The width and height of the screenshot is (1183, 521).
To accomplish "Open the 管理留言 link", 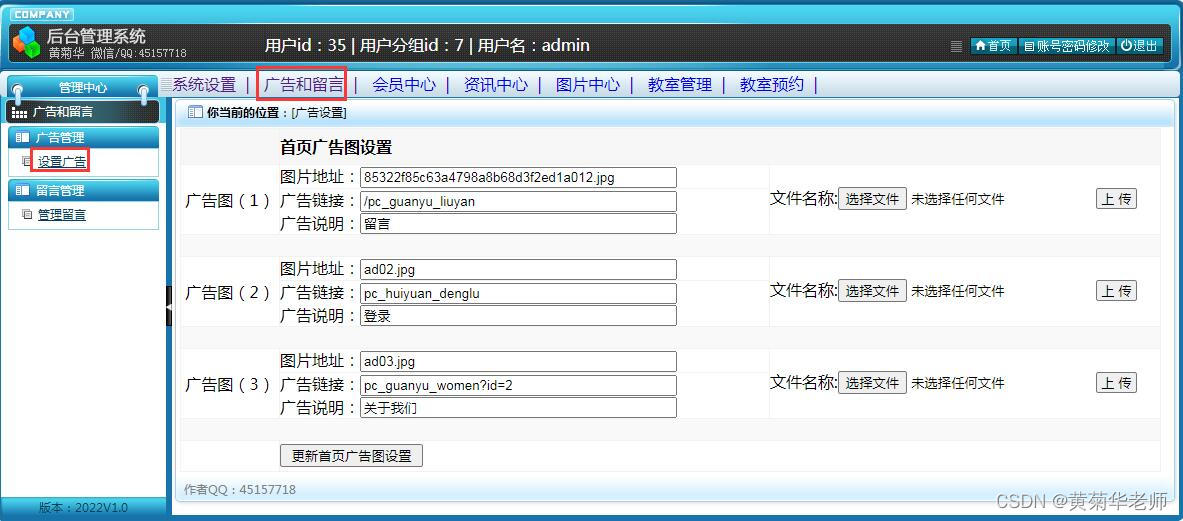I will point(62,215).
